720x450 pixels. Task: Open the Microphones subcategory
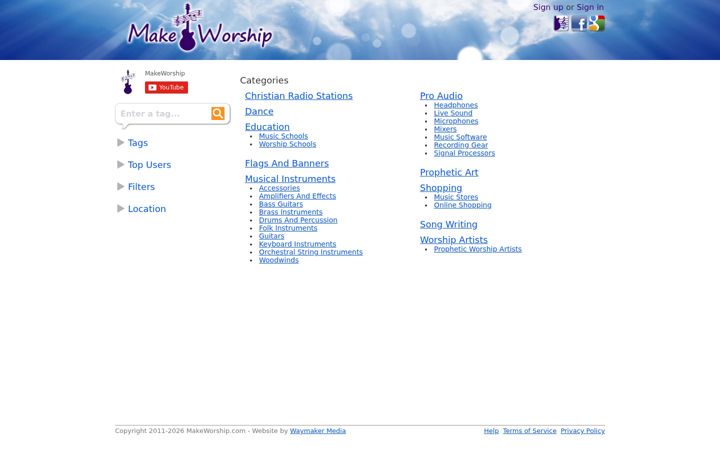pos(456,121)
